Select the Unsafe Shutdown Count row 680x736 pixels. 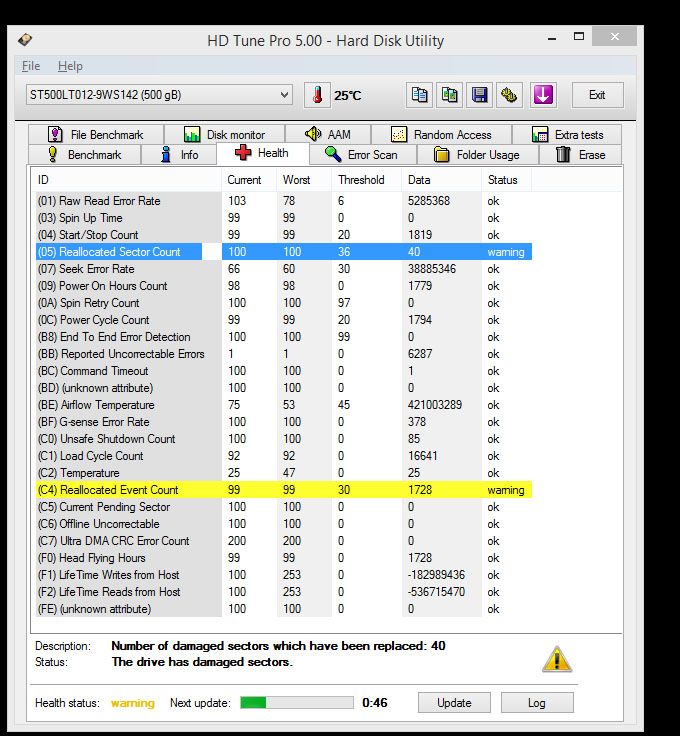click(x=283, y=439)
